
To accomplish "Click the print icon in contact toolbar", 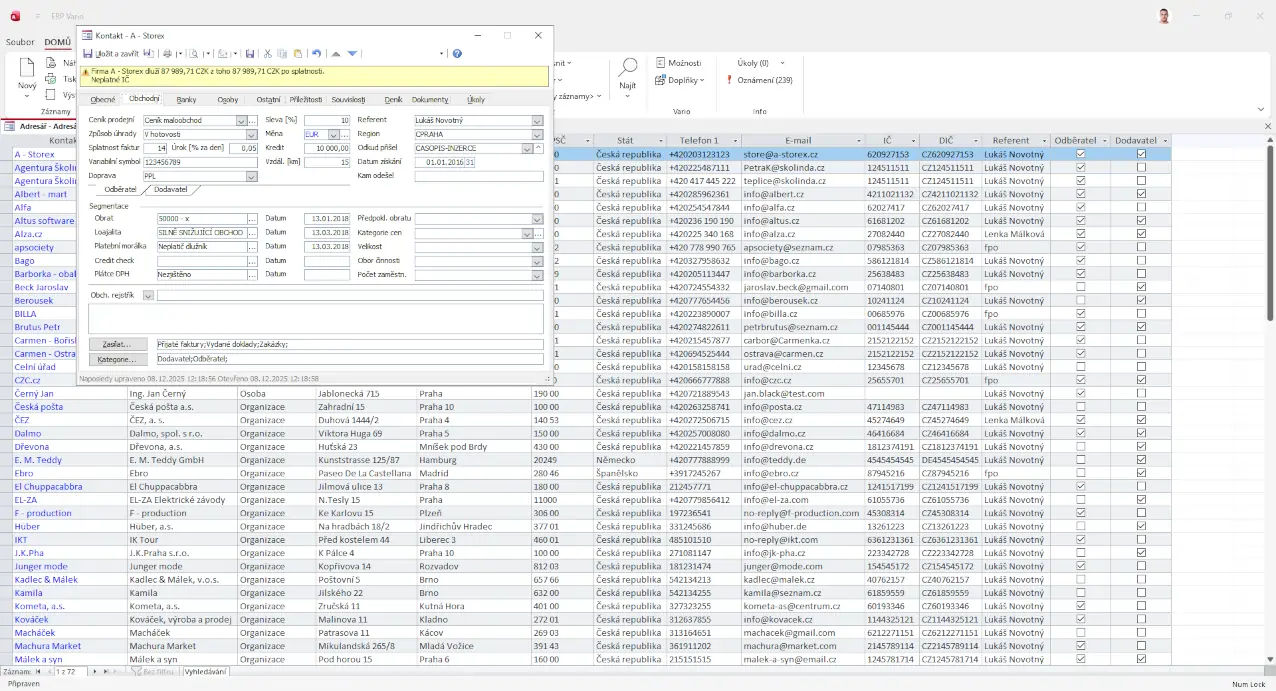I will (167, 53).
